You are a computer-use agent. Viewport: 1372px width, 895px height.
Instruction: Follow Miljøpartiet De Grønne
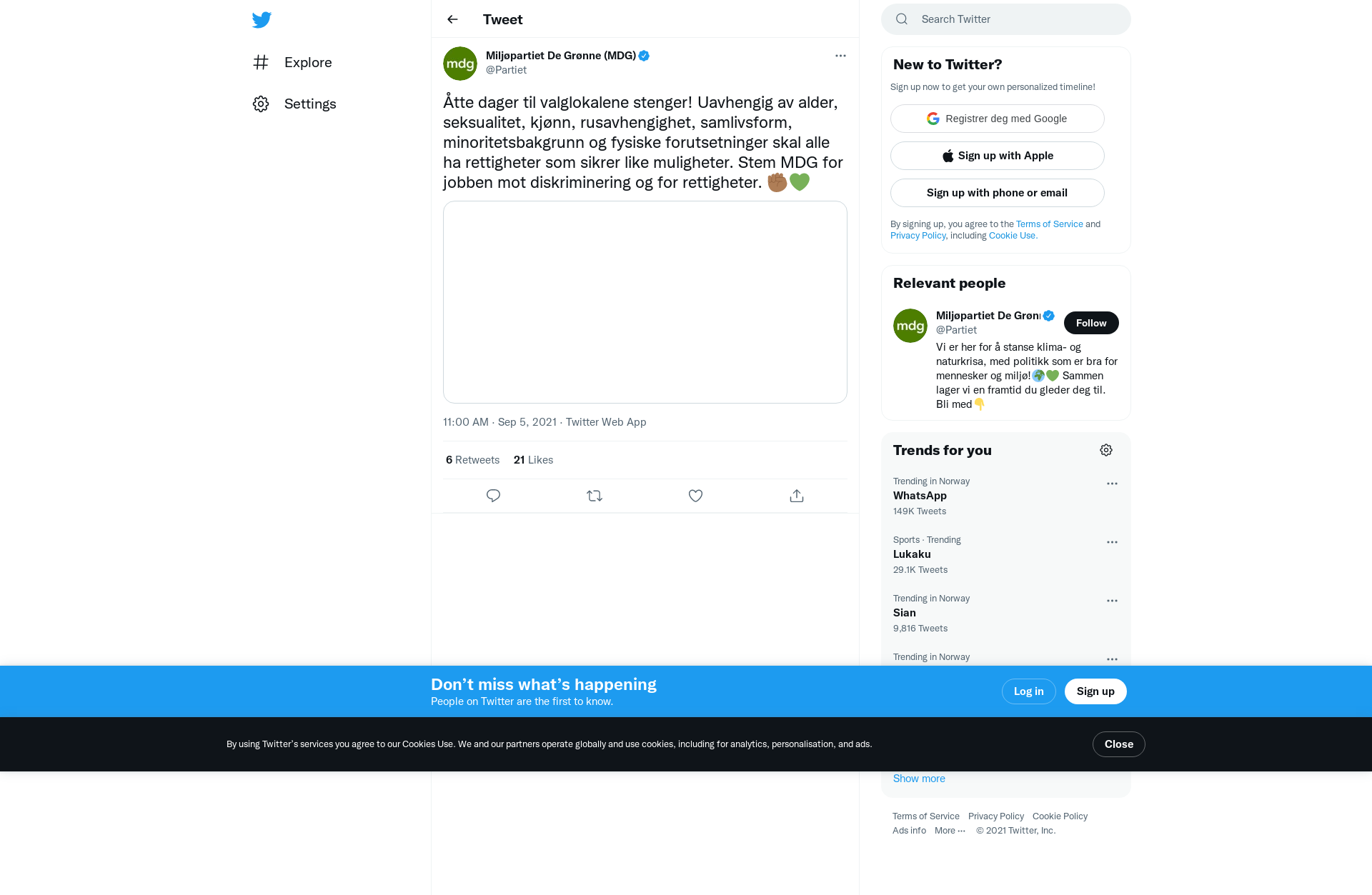(x=1091, y=323)
